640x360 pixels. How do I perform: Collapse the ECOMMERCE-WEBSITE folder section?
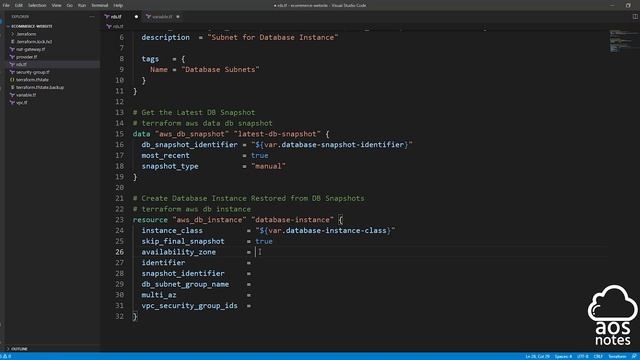click(32, 26)
